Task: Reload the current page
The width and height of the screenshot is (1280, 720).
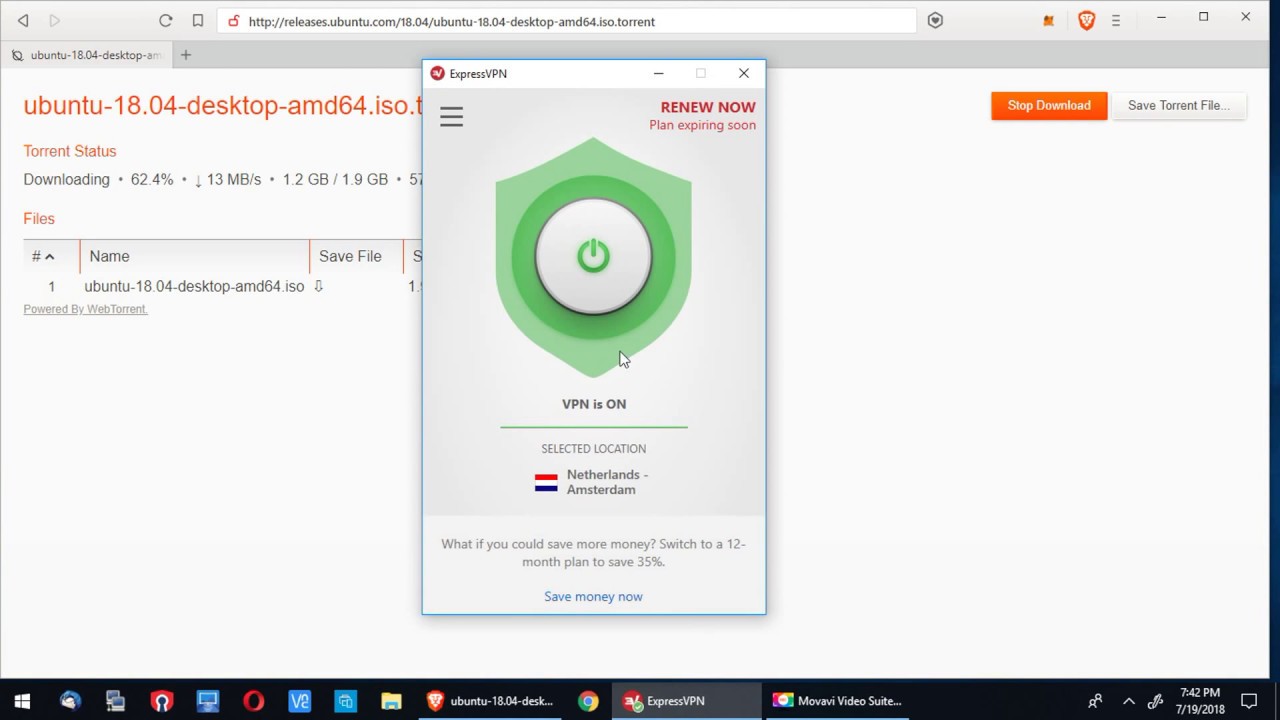Action: tap(166, 20)
